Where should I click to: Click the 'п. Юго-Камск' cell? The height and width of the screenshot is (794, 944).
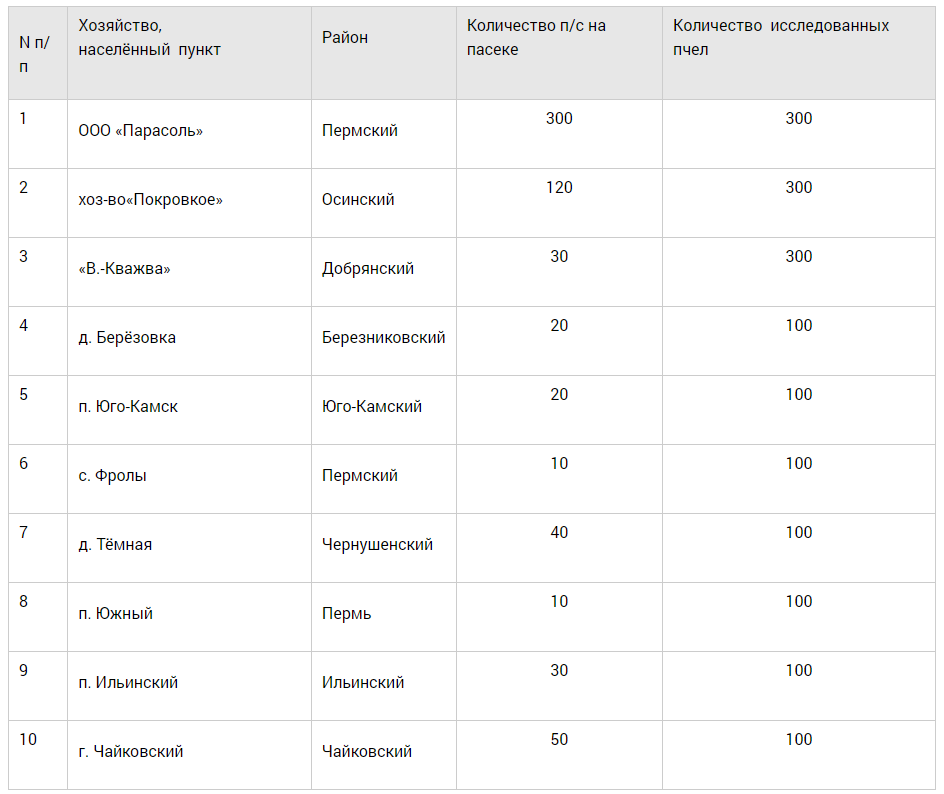click(x=128, y=407)
